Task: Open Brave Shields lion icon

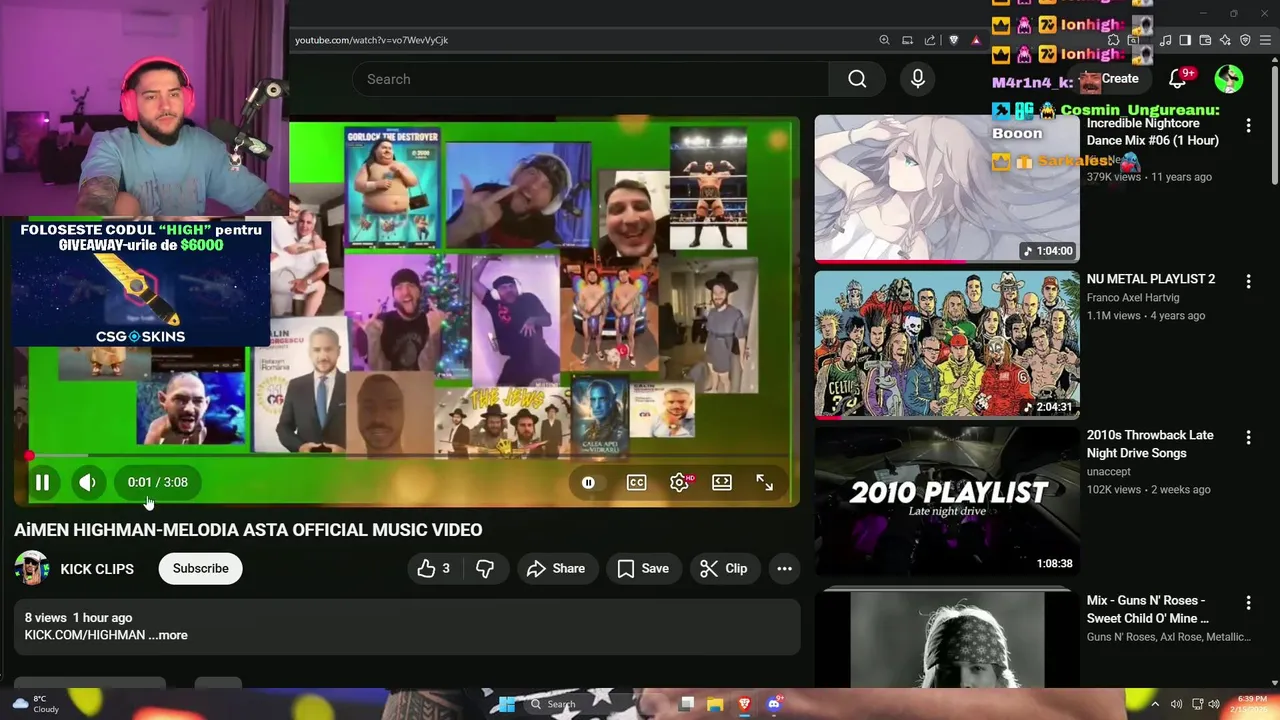Action: 953,40
